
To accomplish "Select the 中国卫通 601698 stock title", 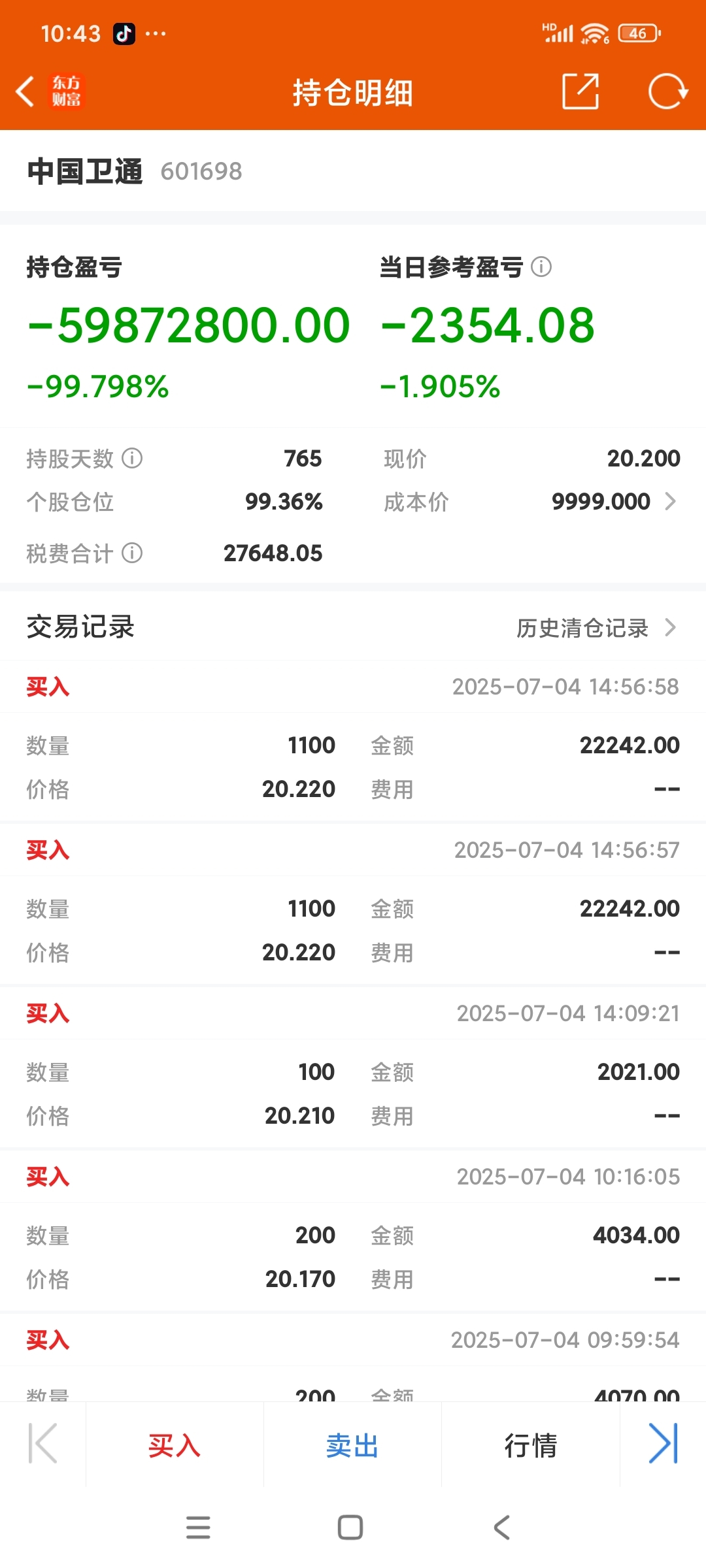I will click(135, 171).
